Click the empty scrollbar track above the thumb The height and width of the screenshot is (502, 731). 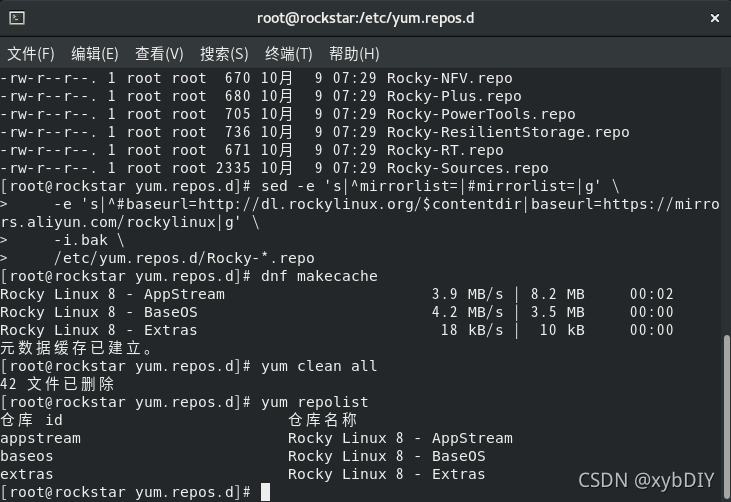725,200
